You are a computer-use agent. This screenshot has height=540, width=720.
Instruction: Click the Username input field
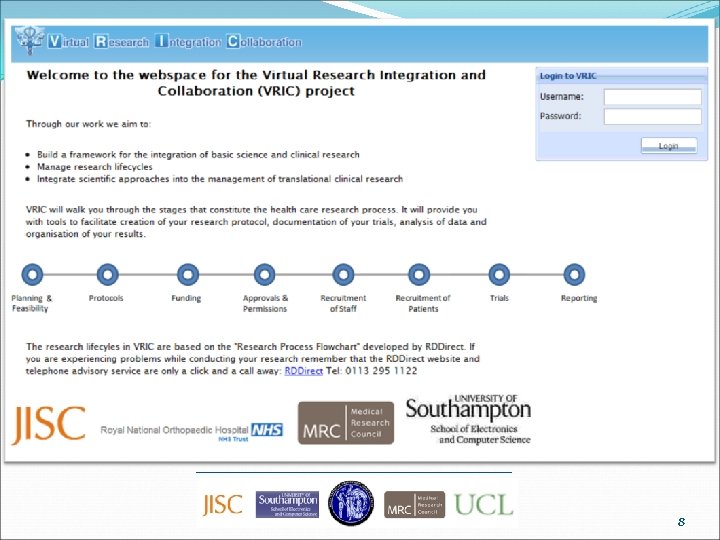point(652,97)
